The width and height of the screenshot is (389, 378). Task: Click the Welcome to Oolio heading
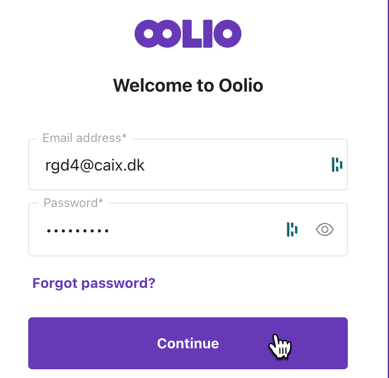click(x=188, y=86)
